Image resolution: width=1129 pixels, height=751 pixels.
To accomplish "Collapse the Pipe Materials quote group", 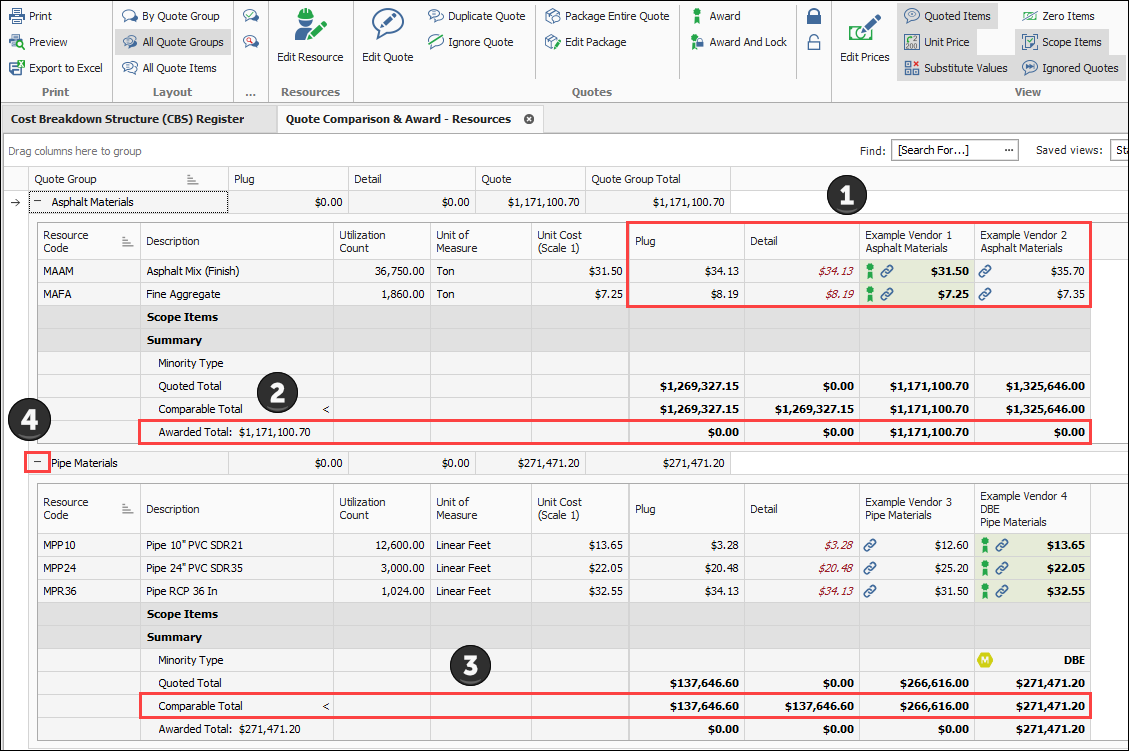I will (37, 463).
